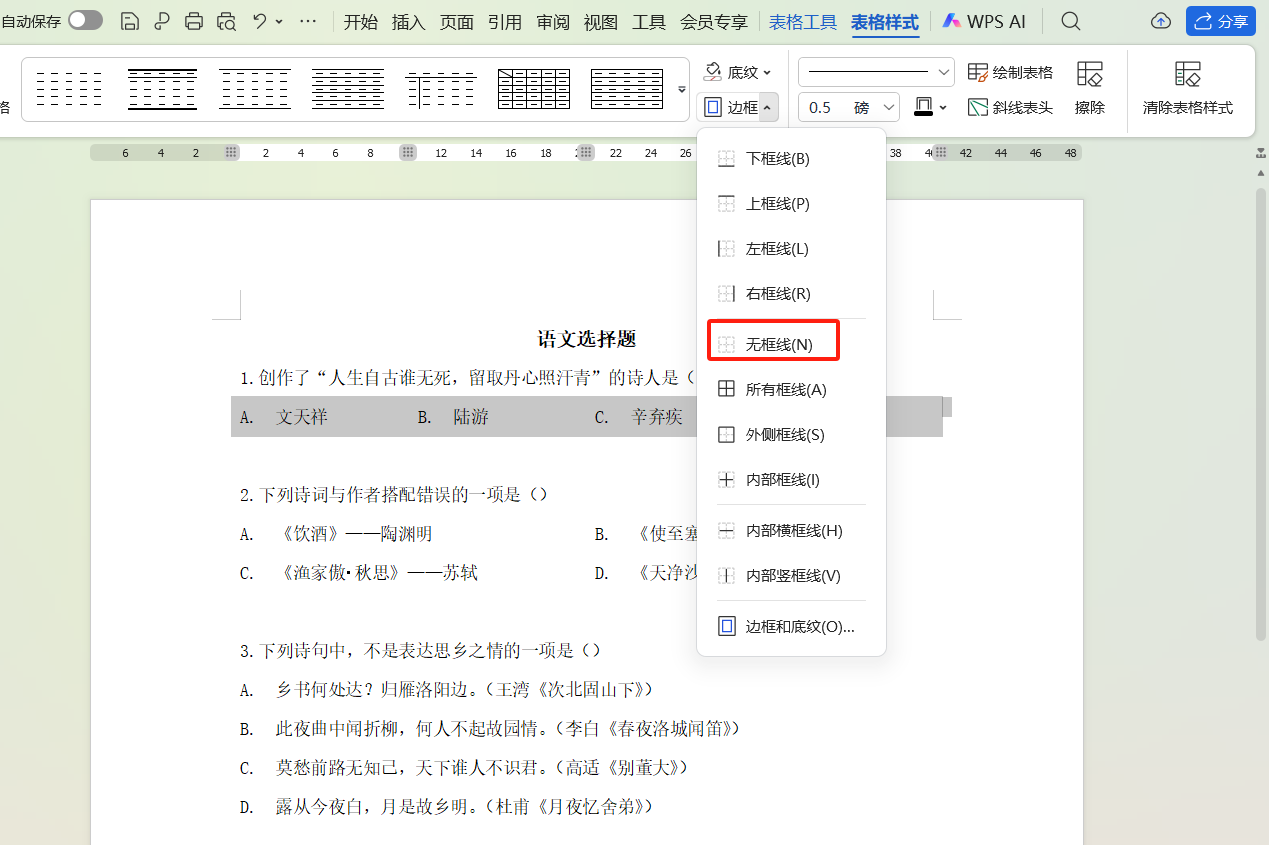Click the Save icon in quick access bar
The height and width of the screenshot is (845, 1269).
pos(130,20)
